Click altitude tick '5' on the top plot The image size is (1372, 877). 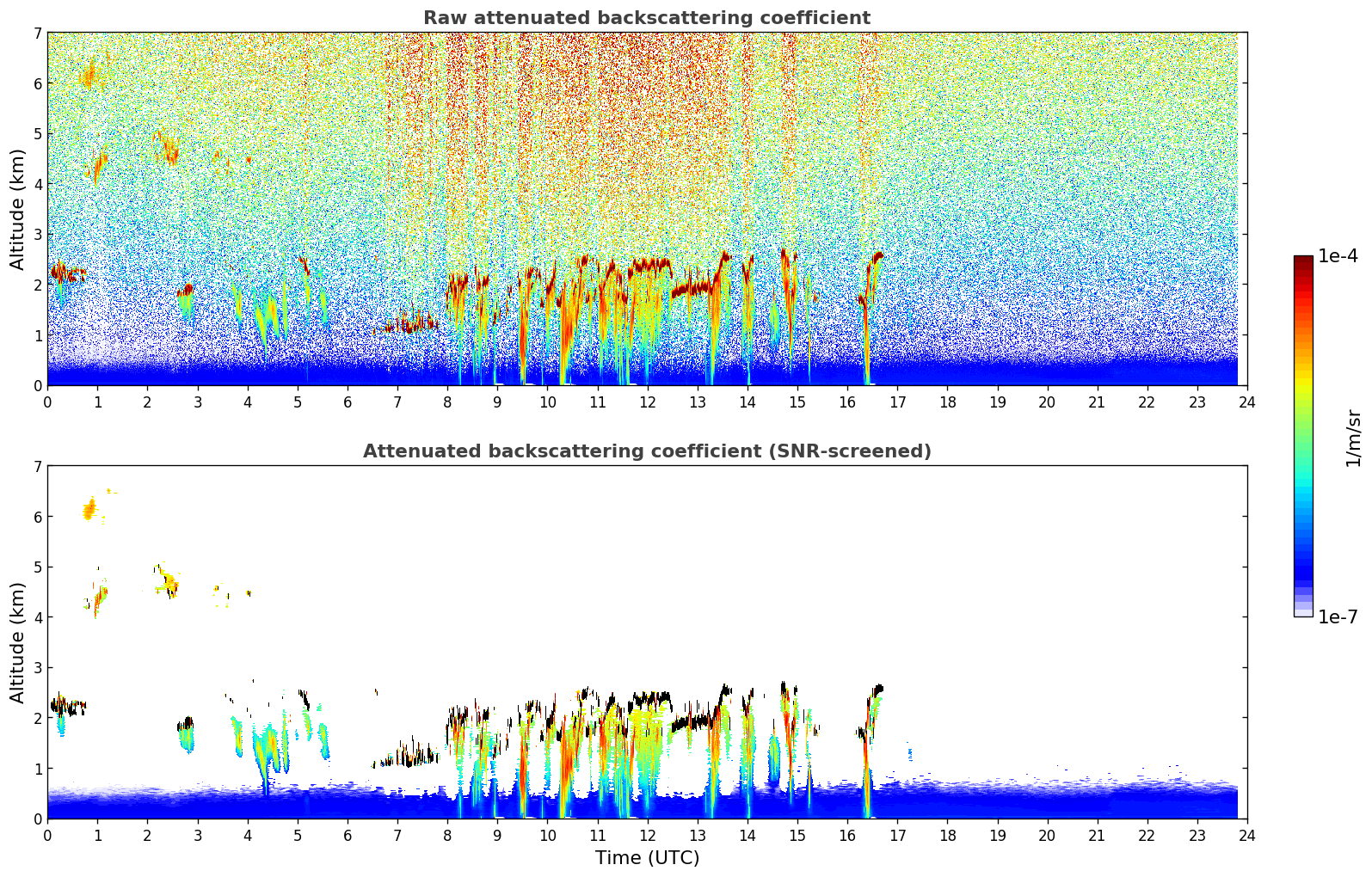(38, 134)
